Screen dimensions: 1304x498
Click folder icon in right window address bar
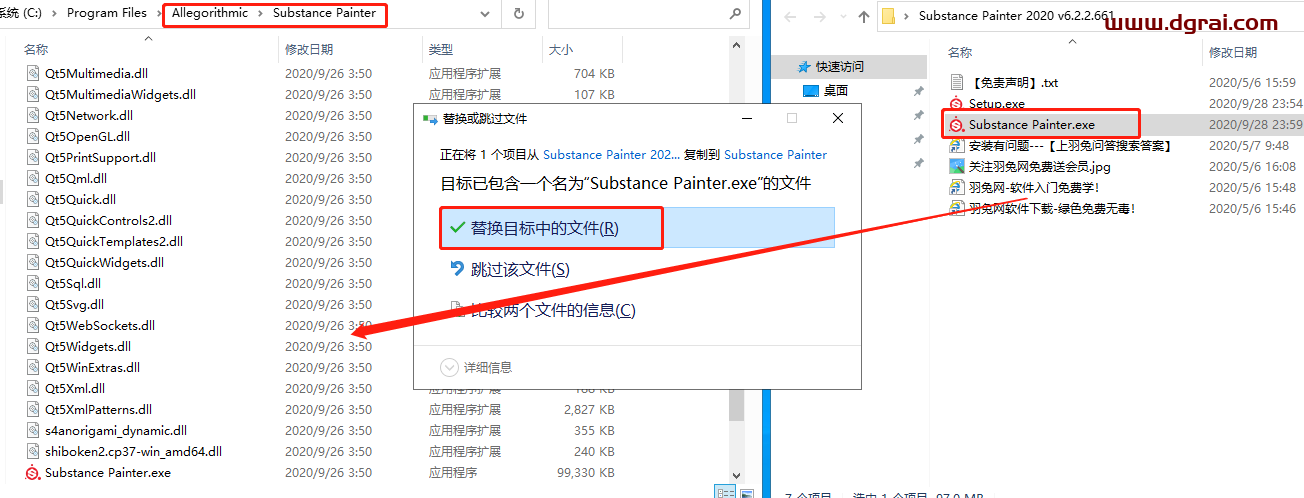(888, 16)
